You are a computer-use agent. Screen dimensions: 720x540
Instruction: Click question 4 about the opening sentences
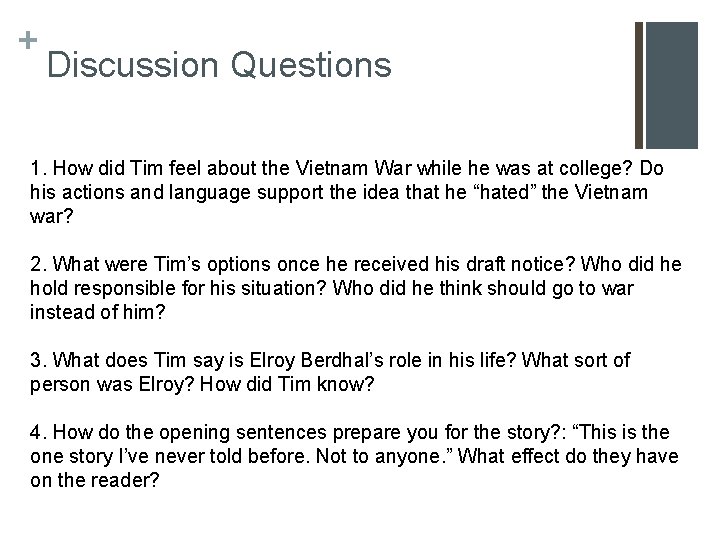[354, 456]
